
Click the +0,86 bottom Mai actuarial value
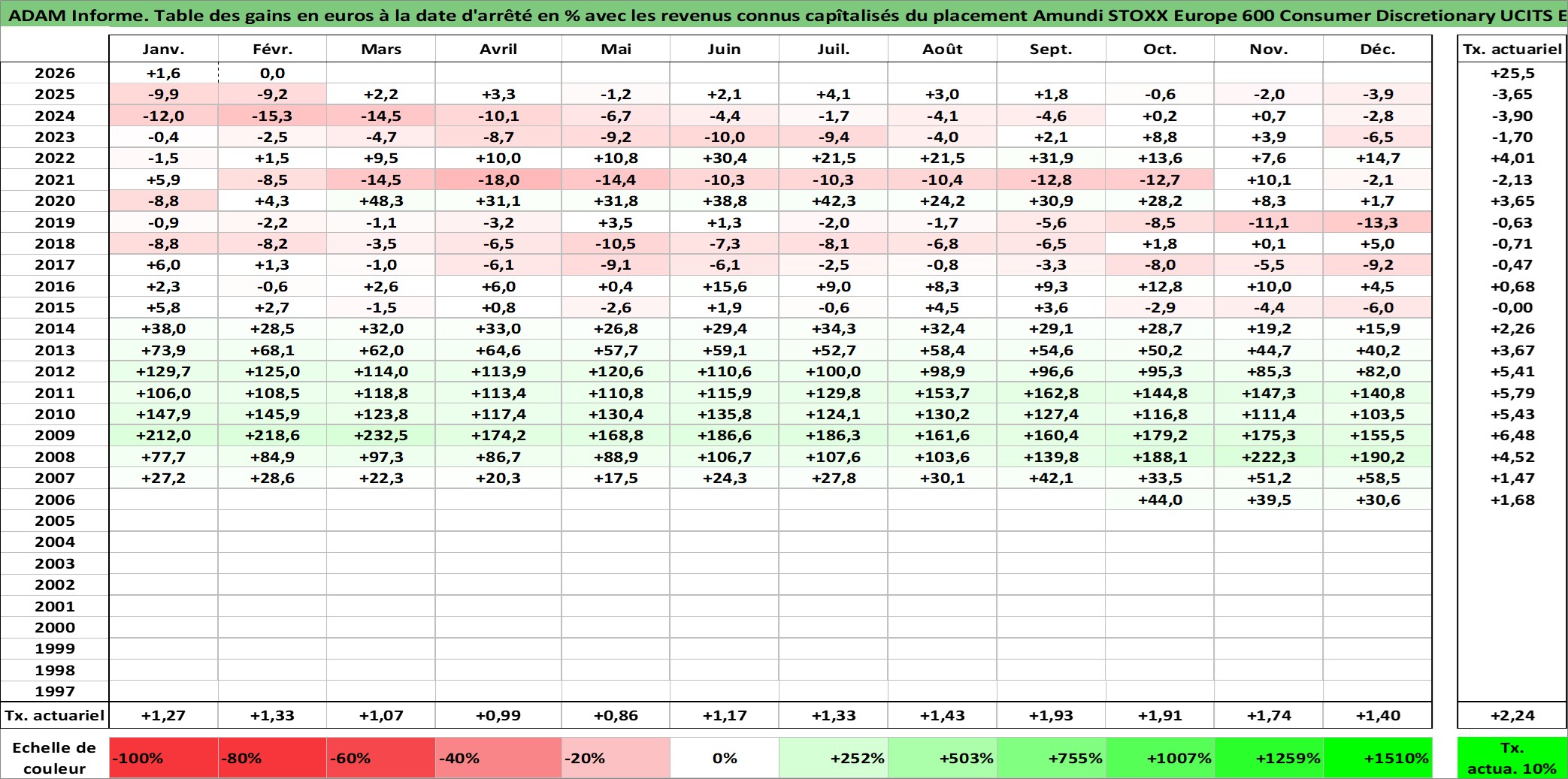coord(616,715)
